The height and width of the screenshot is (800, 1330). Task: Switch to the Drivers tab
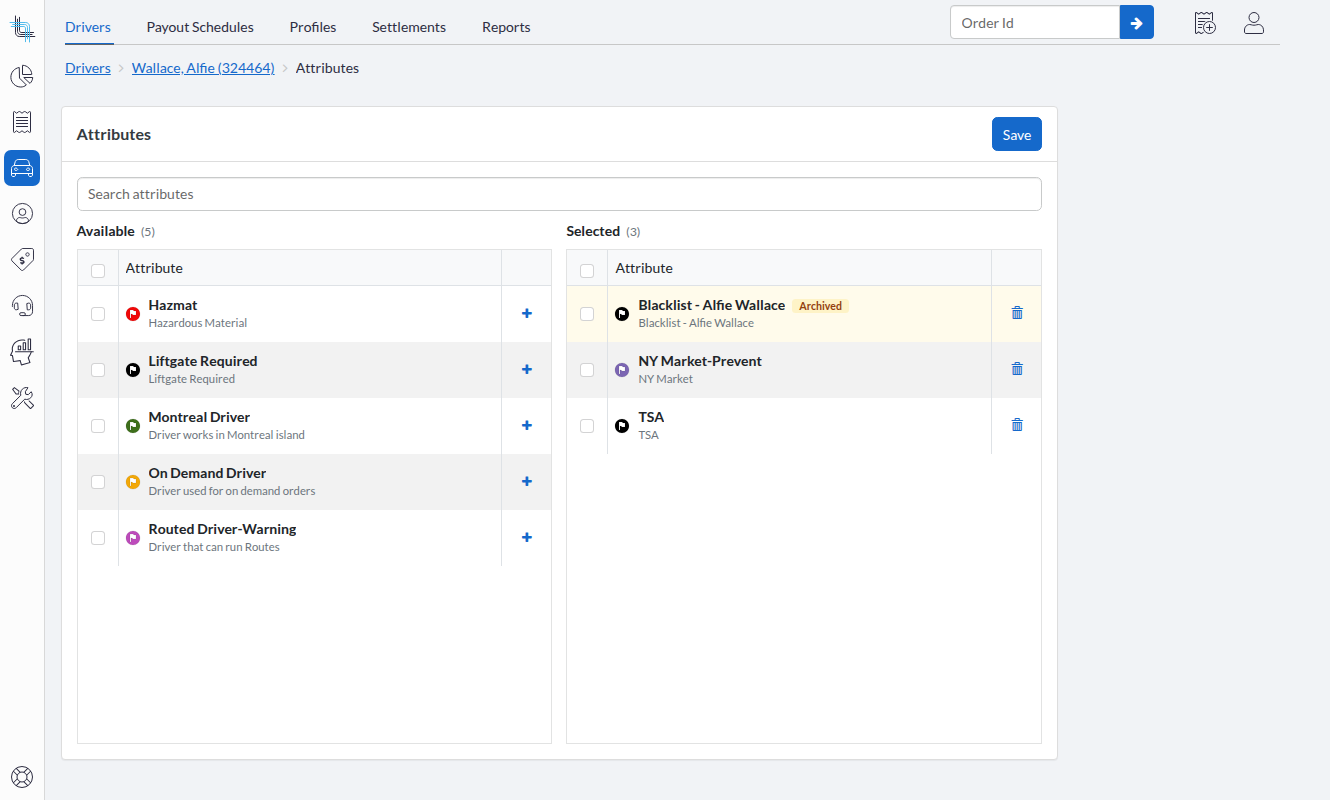click(x=88, y=27)
